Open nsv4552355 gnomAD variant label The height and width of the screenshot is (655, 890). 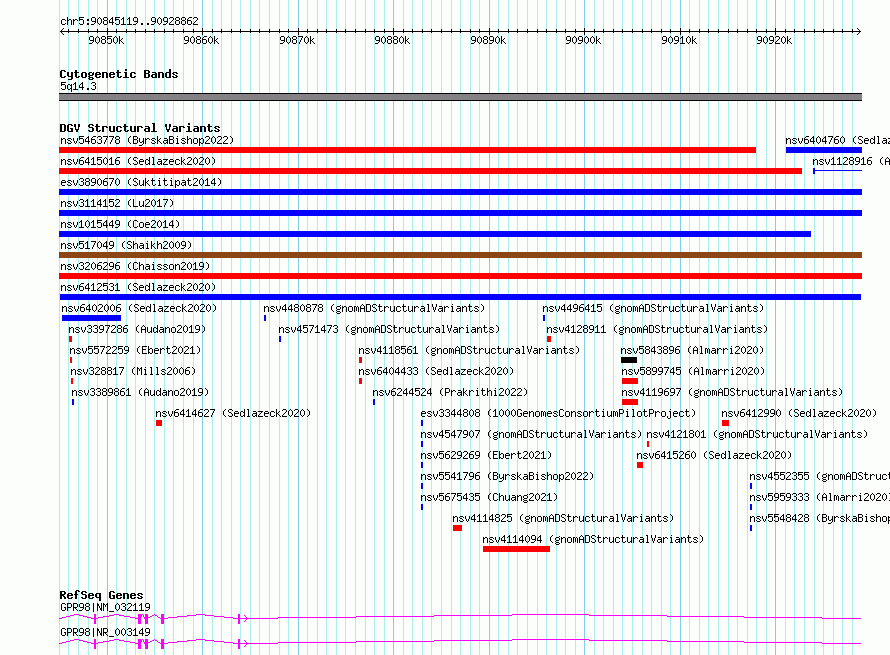coord(819,476)
